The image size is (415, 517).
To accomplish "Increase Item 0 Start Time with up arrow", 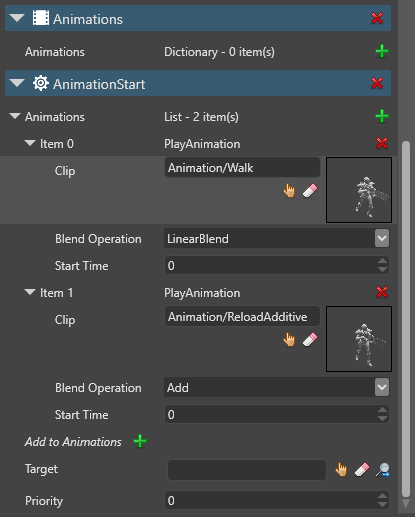I will click(x=383, y=261).
